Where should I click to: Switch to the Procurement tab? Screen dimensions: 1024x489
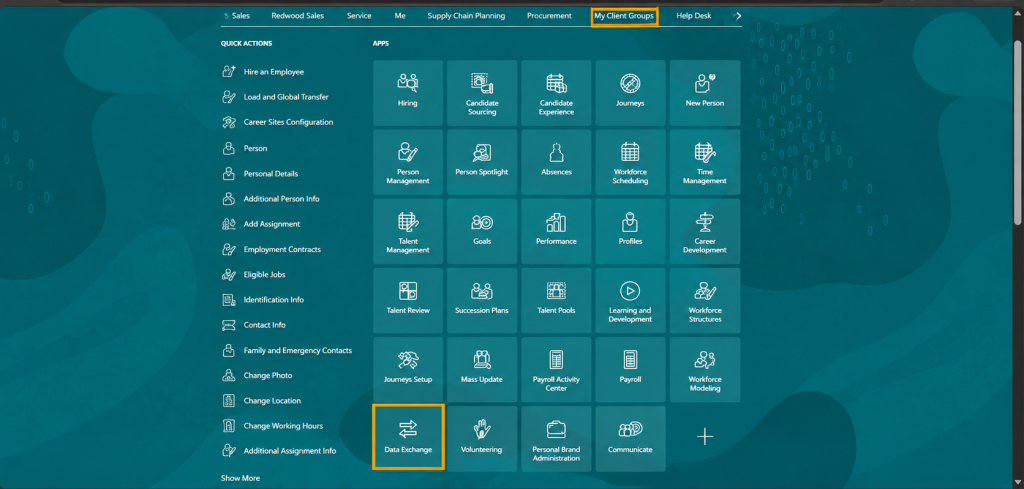tap(549, 16)
